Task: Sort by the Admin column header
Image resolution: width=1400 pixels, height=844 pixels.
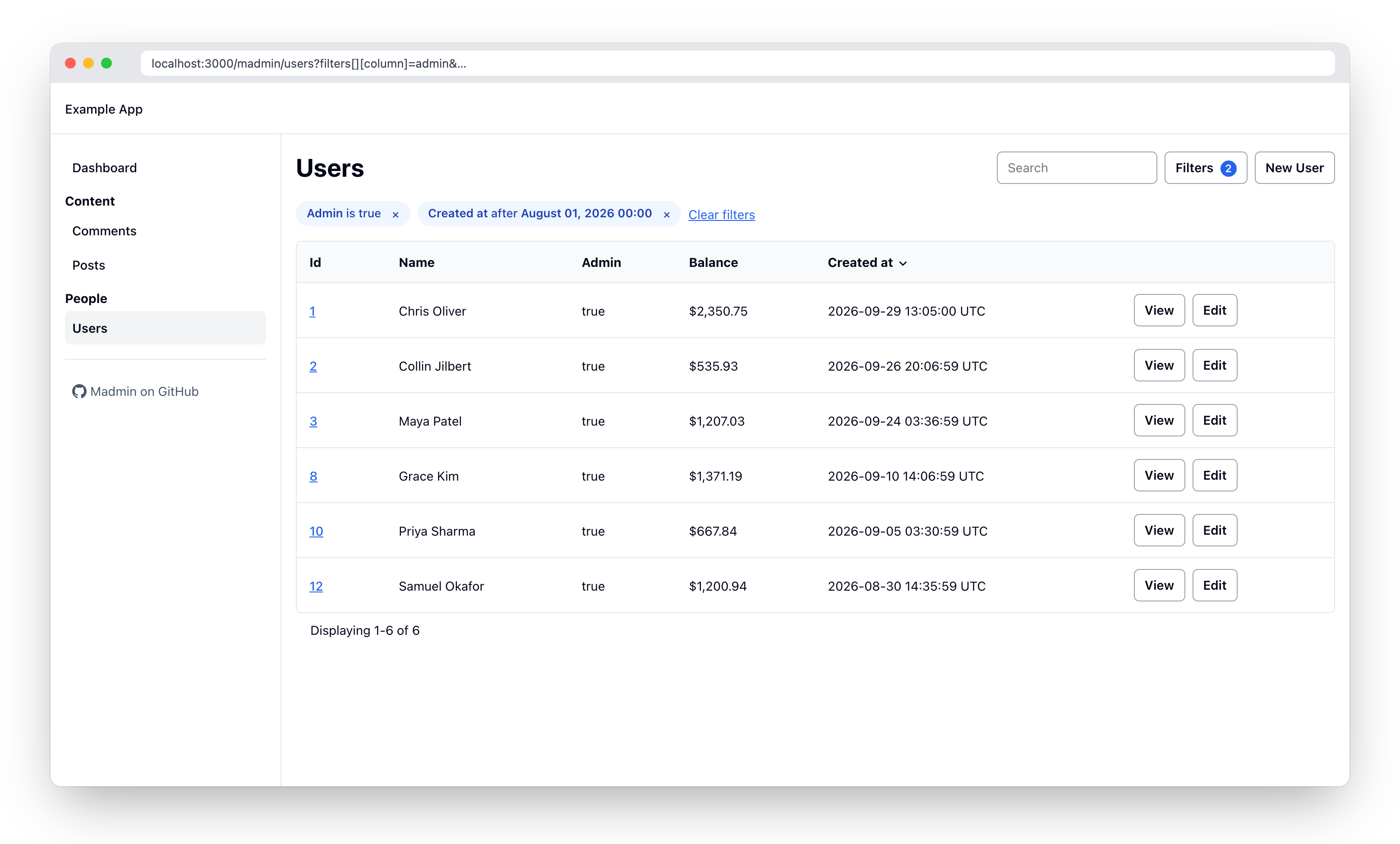Action: point(601,262)
